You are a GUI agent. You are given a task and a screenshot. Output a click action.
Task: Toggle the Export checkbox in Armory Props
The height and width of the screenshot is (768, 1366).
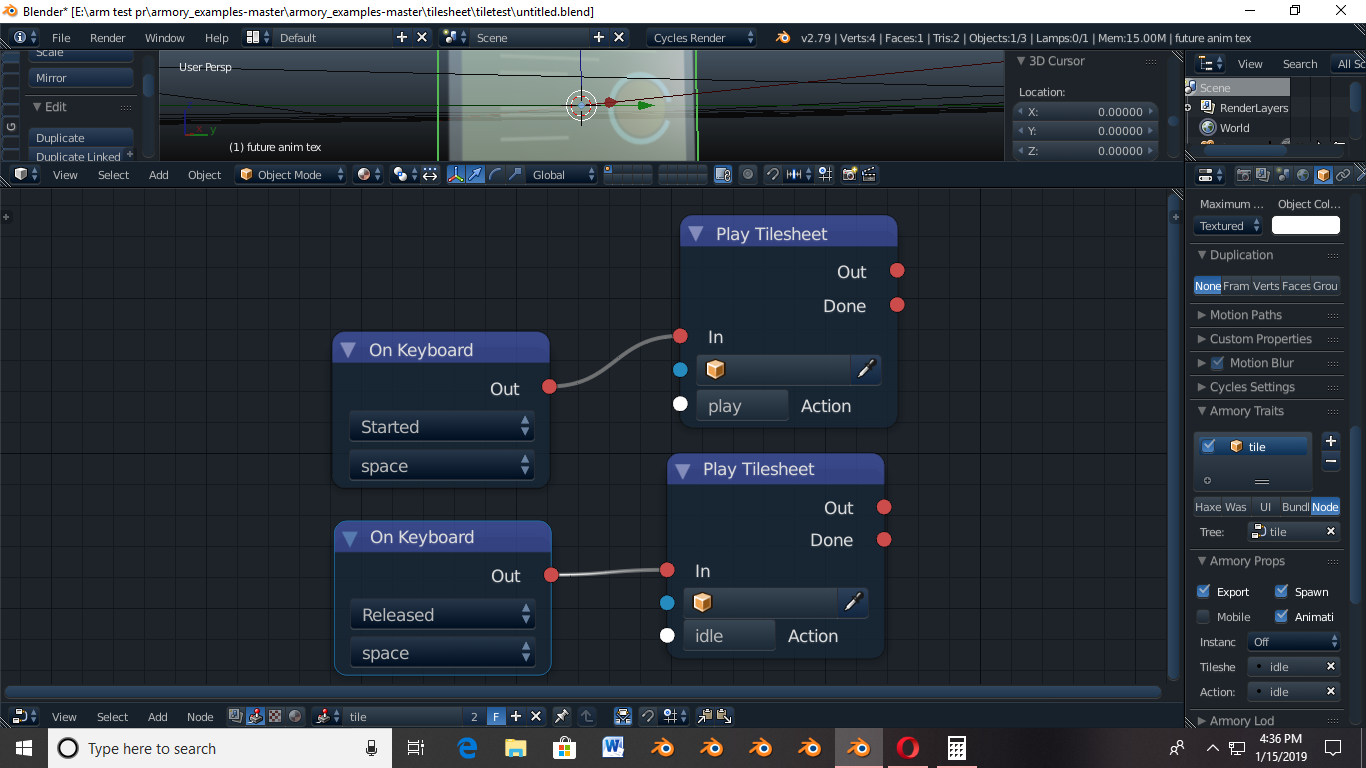tap(1204, 591)
